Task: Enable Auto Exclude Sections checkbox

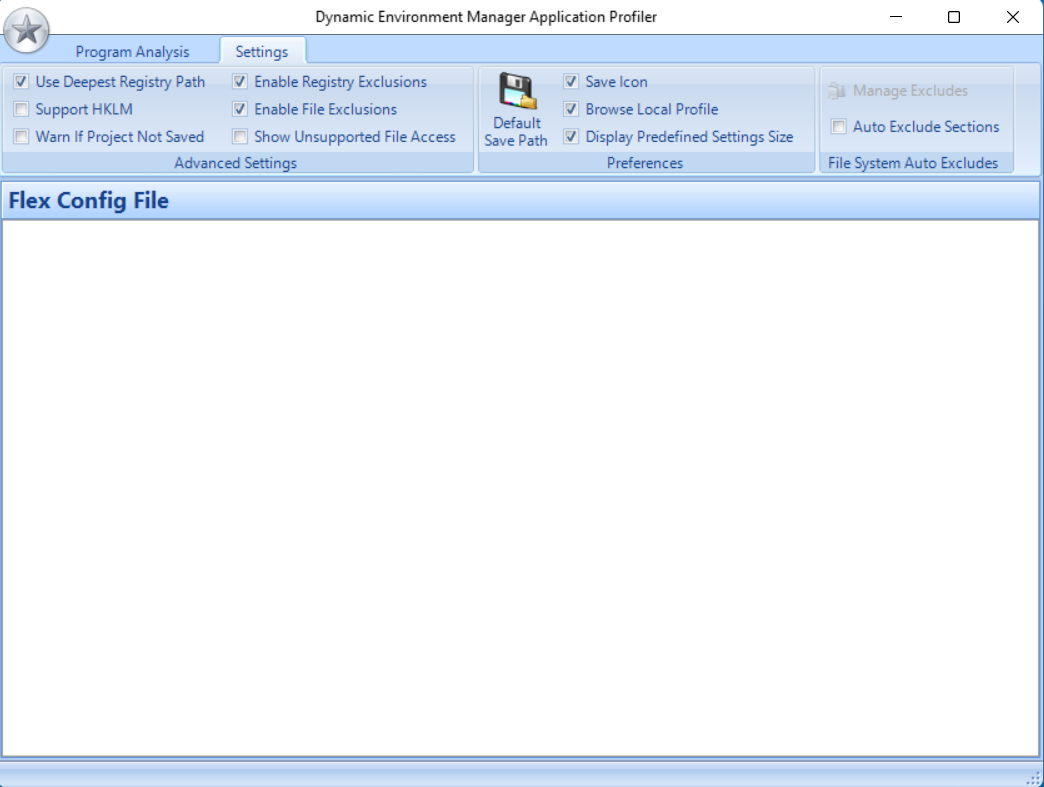Action: [x=839, y=127]
